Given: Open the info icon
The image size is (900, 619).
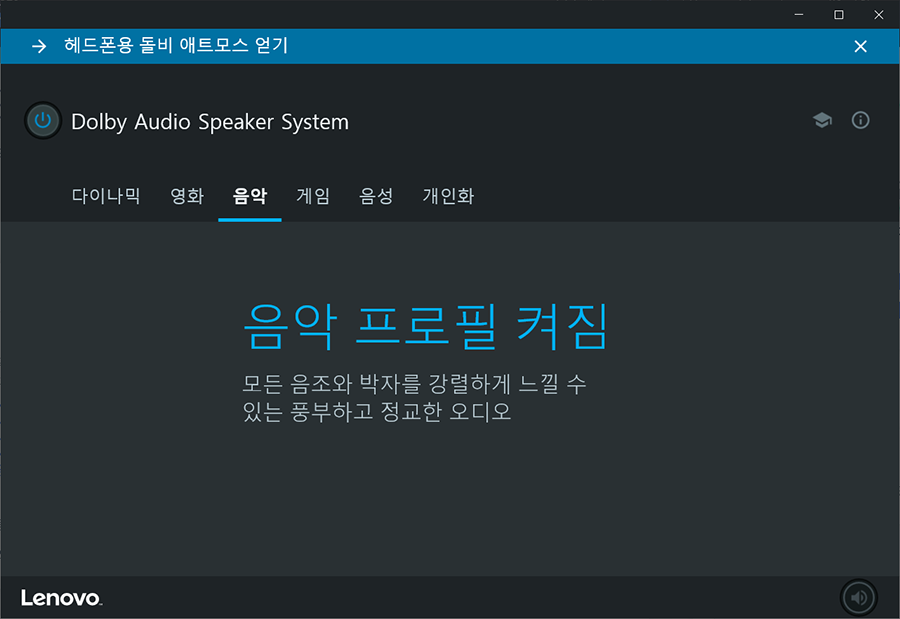Looking at the screenshot, I should [860, 120].
